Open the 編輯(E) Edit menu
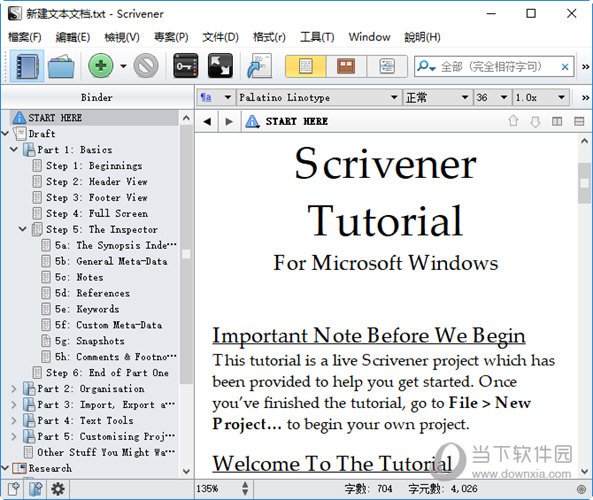This screenshot has height=500, width=593. (x=73, y=37)
